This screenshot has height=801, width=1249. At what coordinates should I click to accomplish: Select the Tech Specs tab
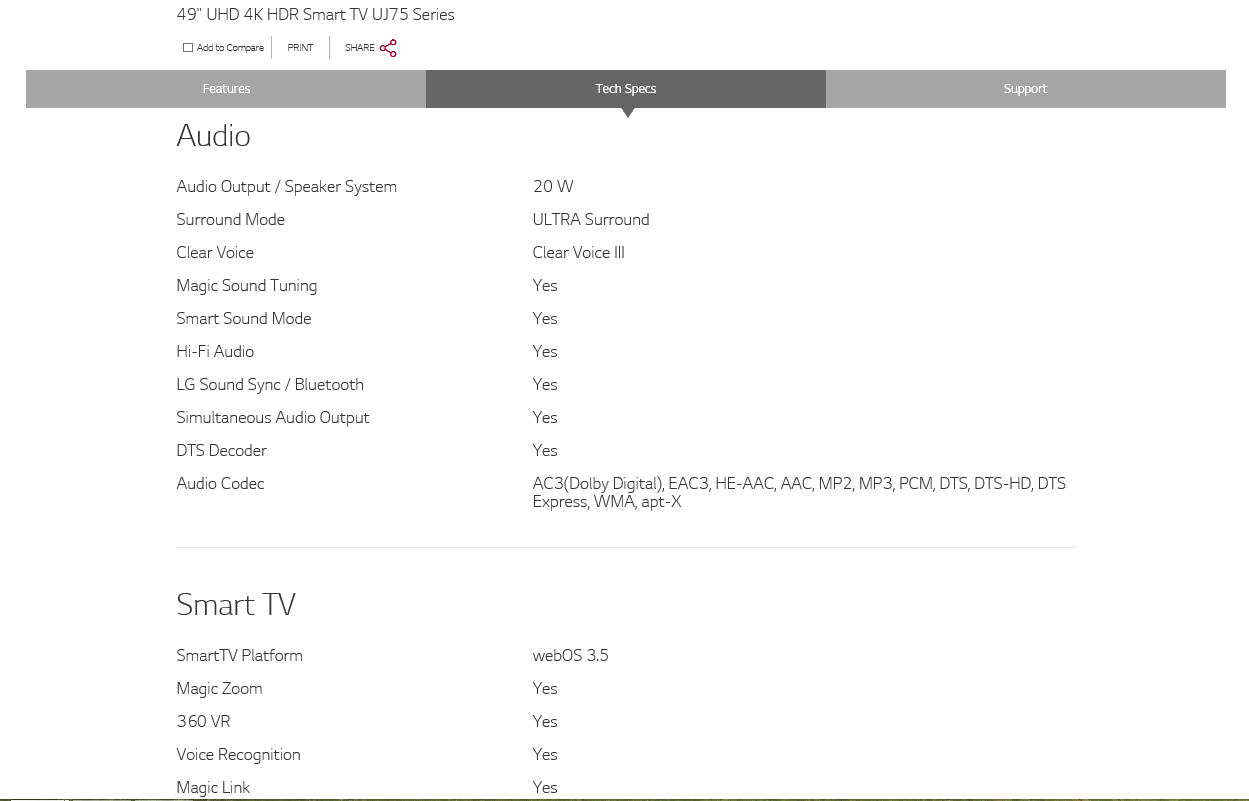(626, 89)
